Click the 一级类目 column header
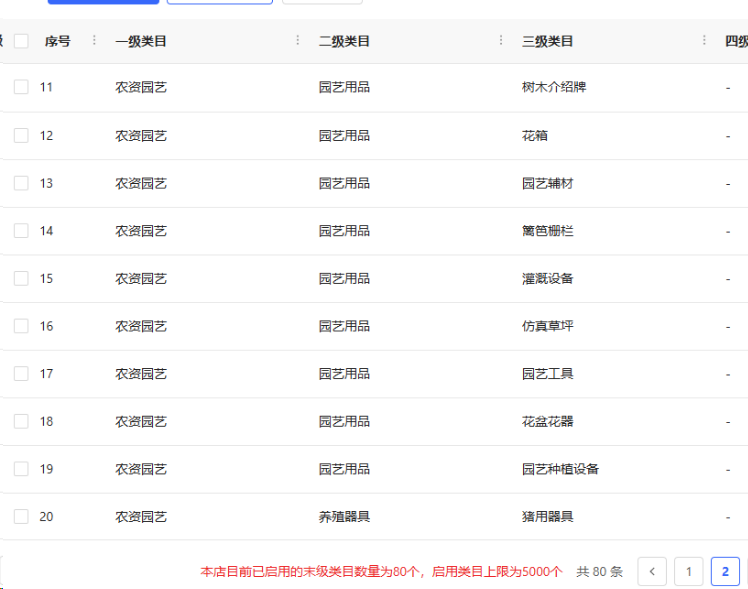 coord(141,41)
